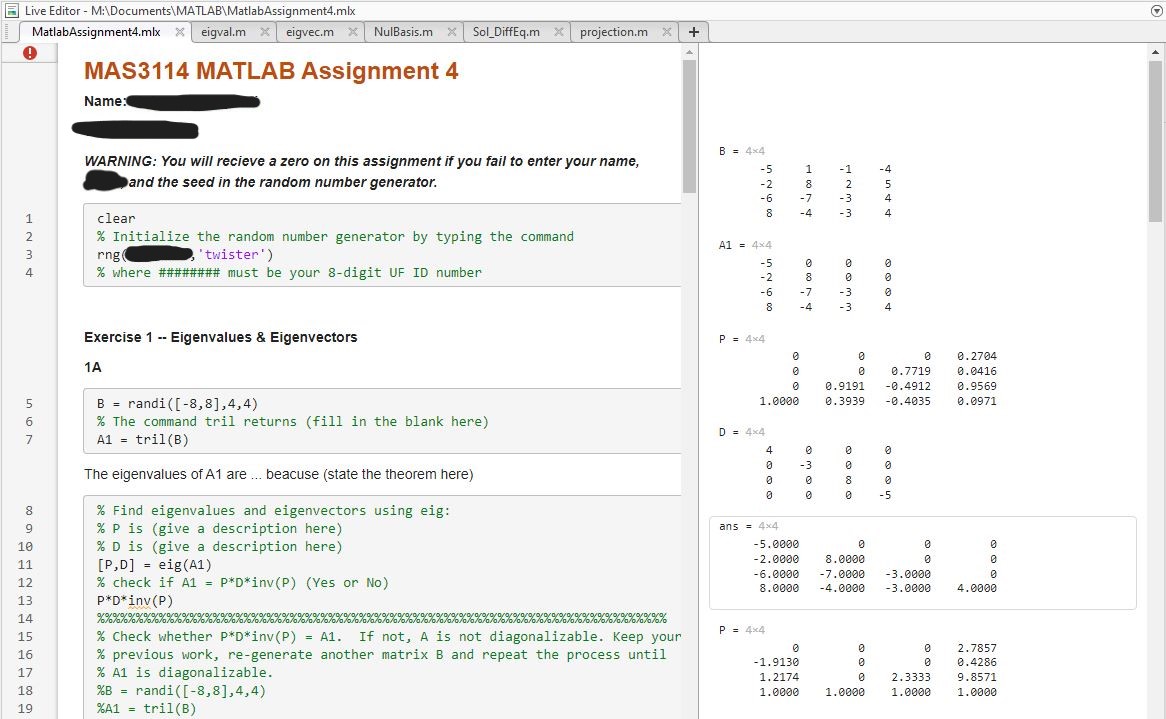The width and height of the screenshot is (1166, 719).
Task: Click the 'A1 = tril(B)' code line
Action: tap(143, 439)
